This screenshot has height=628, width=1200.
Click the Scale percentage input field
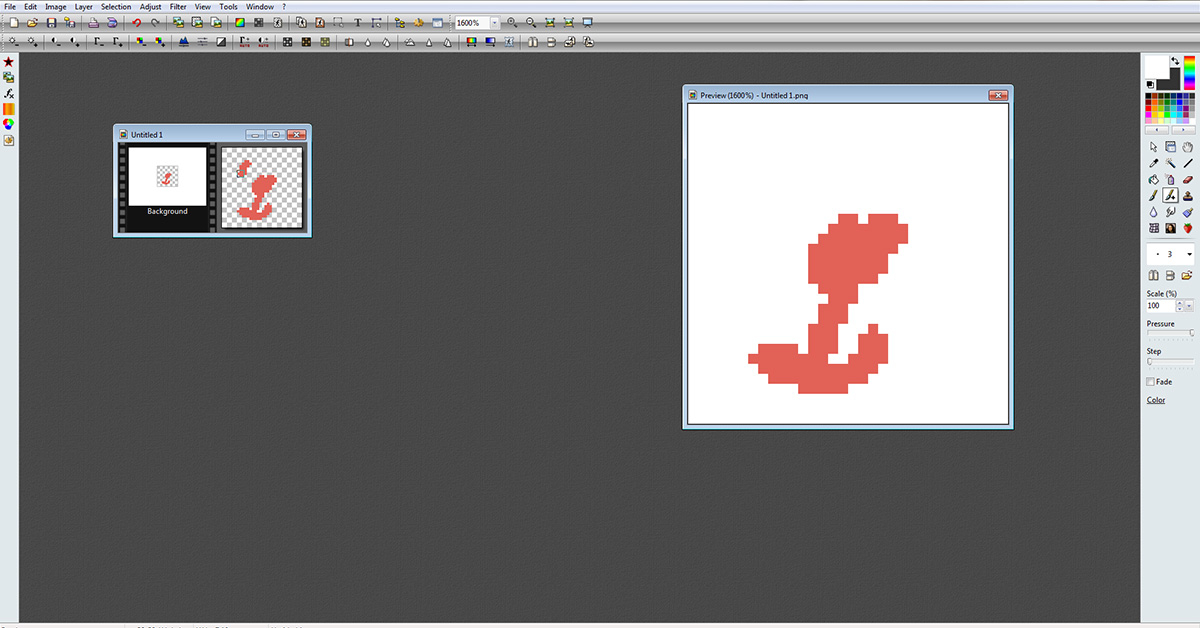point(1160,306)
